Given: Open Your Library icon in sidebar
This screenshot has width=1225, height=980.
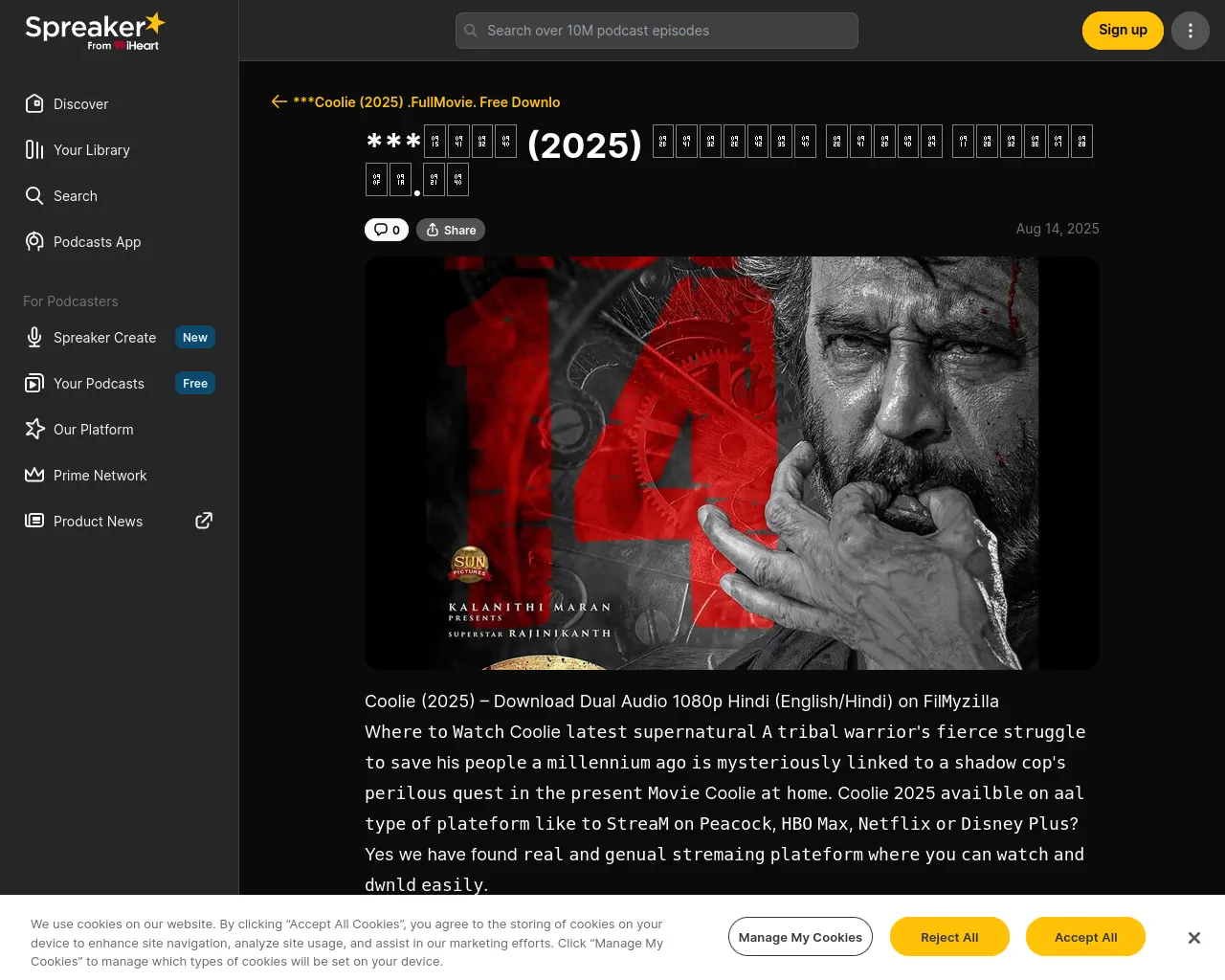Looking at the screenshot, I should coord(34,149).
